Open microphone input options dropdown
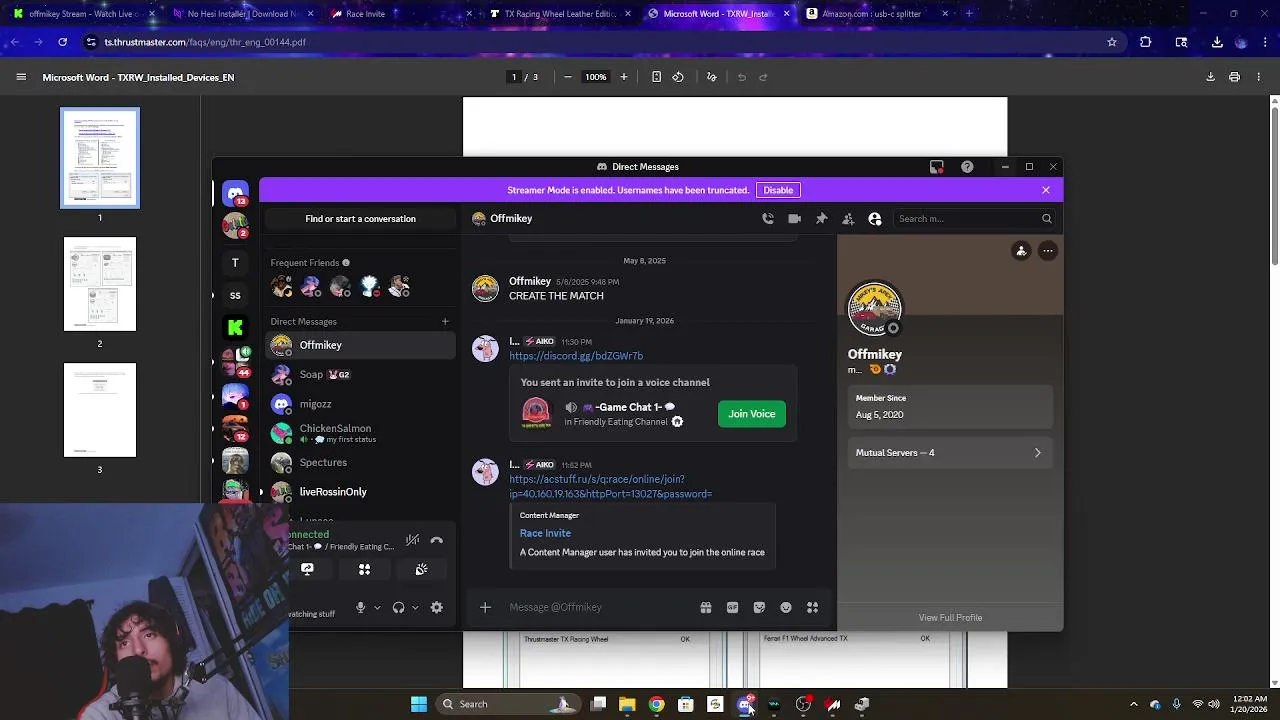The image size is (1280, 720). (377, 607)
